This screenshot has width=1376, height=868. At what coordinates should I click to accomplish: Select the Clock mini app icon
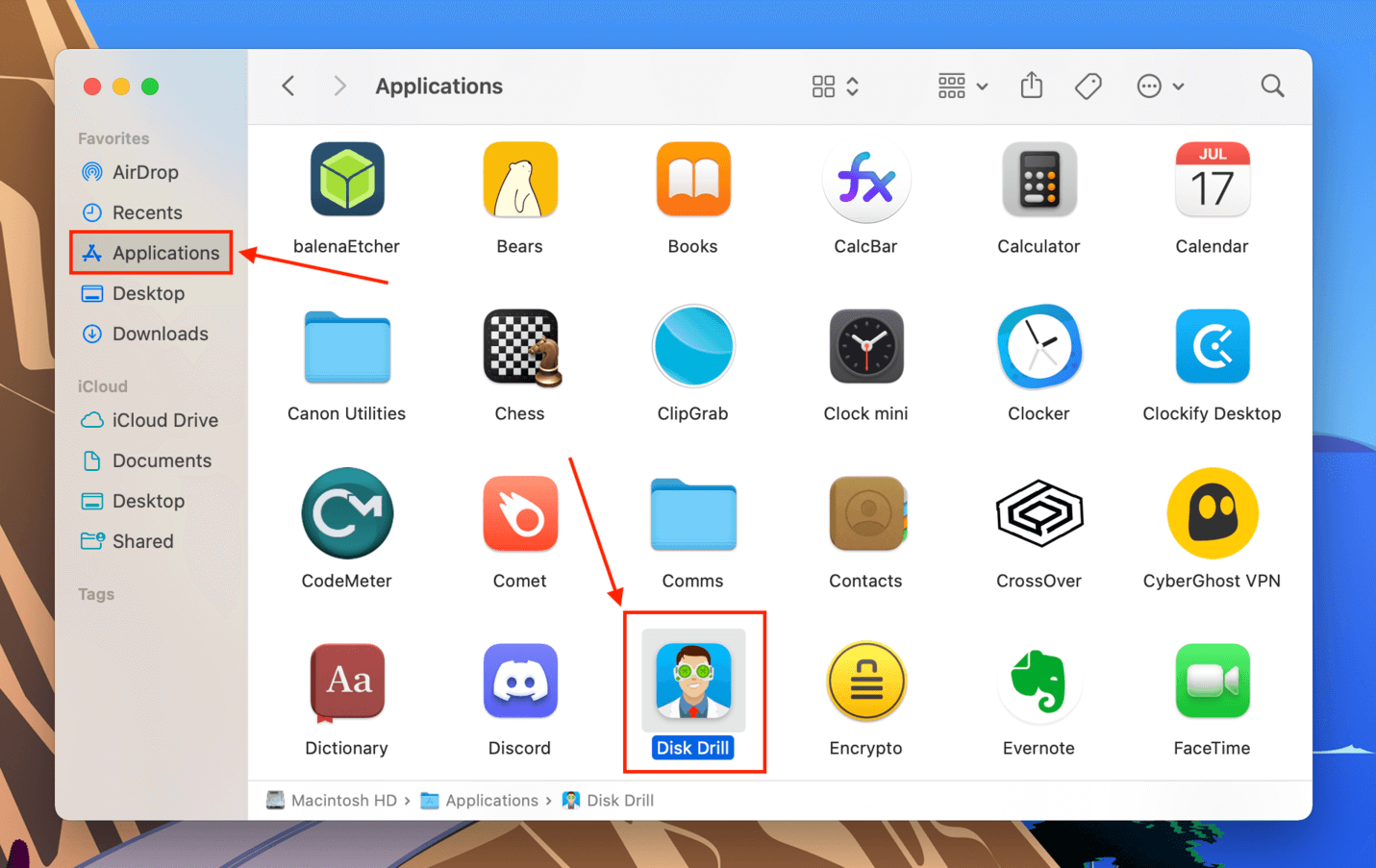(866, 347)
